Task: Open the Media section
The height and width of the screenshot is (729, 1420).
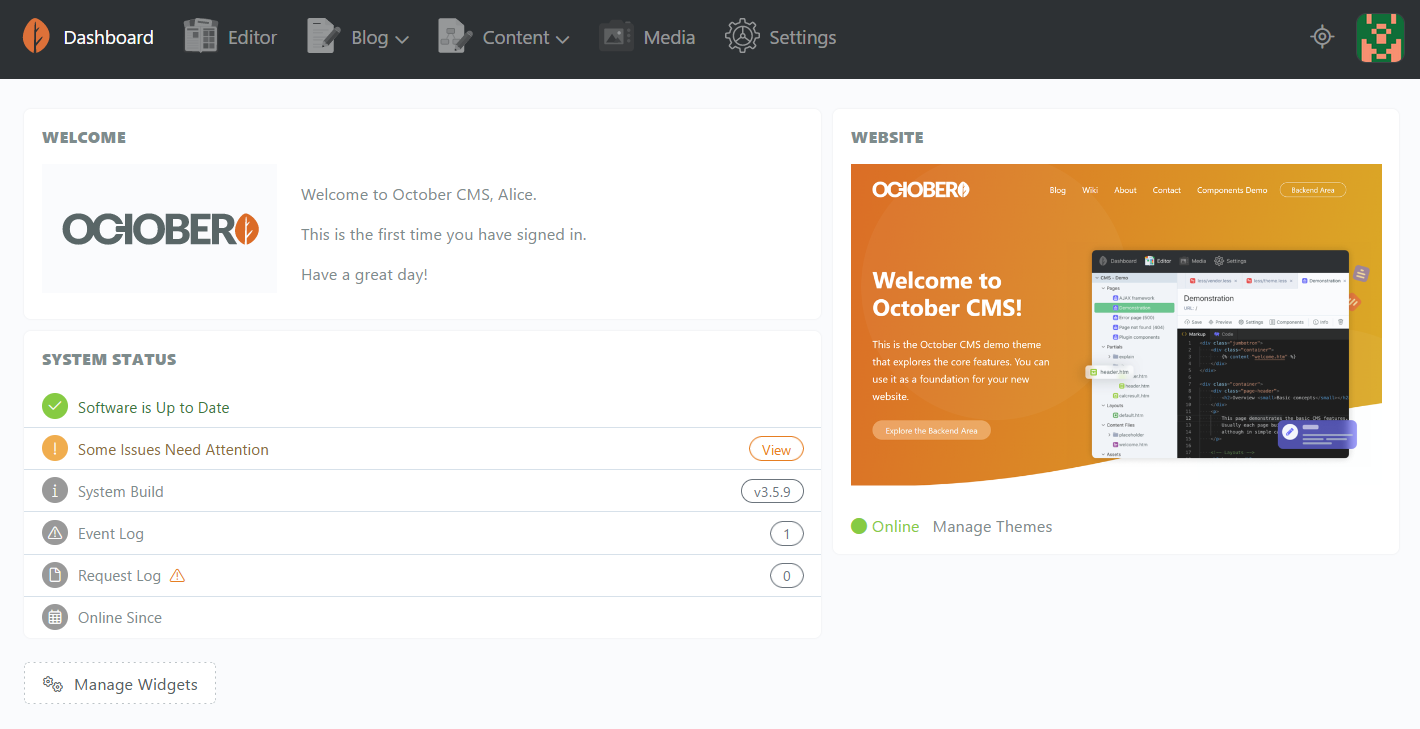Action: point(669,38)
